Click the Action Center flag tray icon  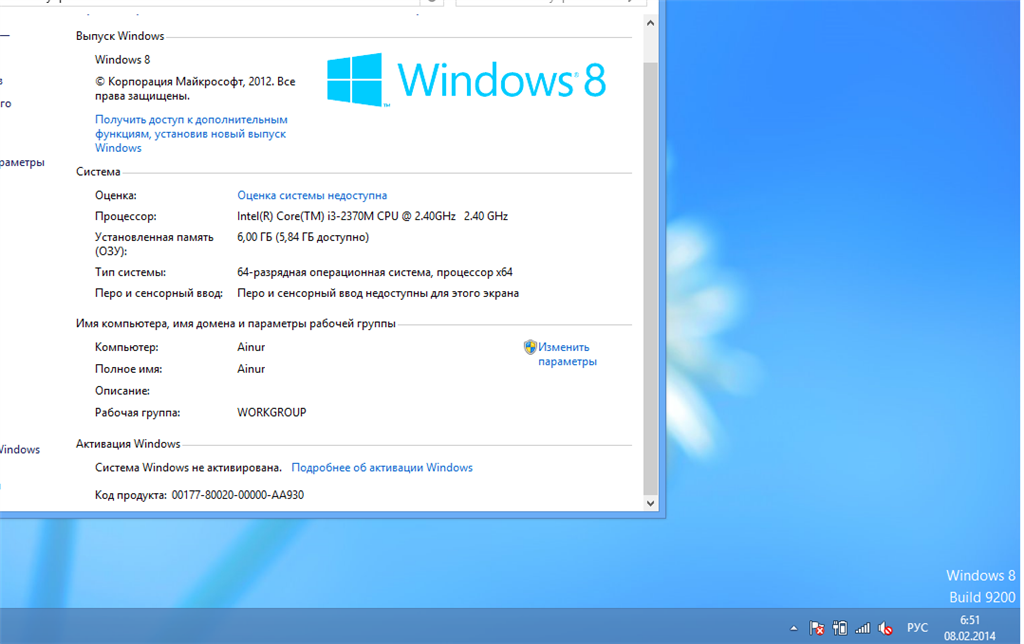pos(816,628)
